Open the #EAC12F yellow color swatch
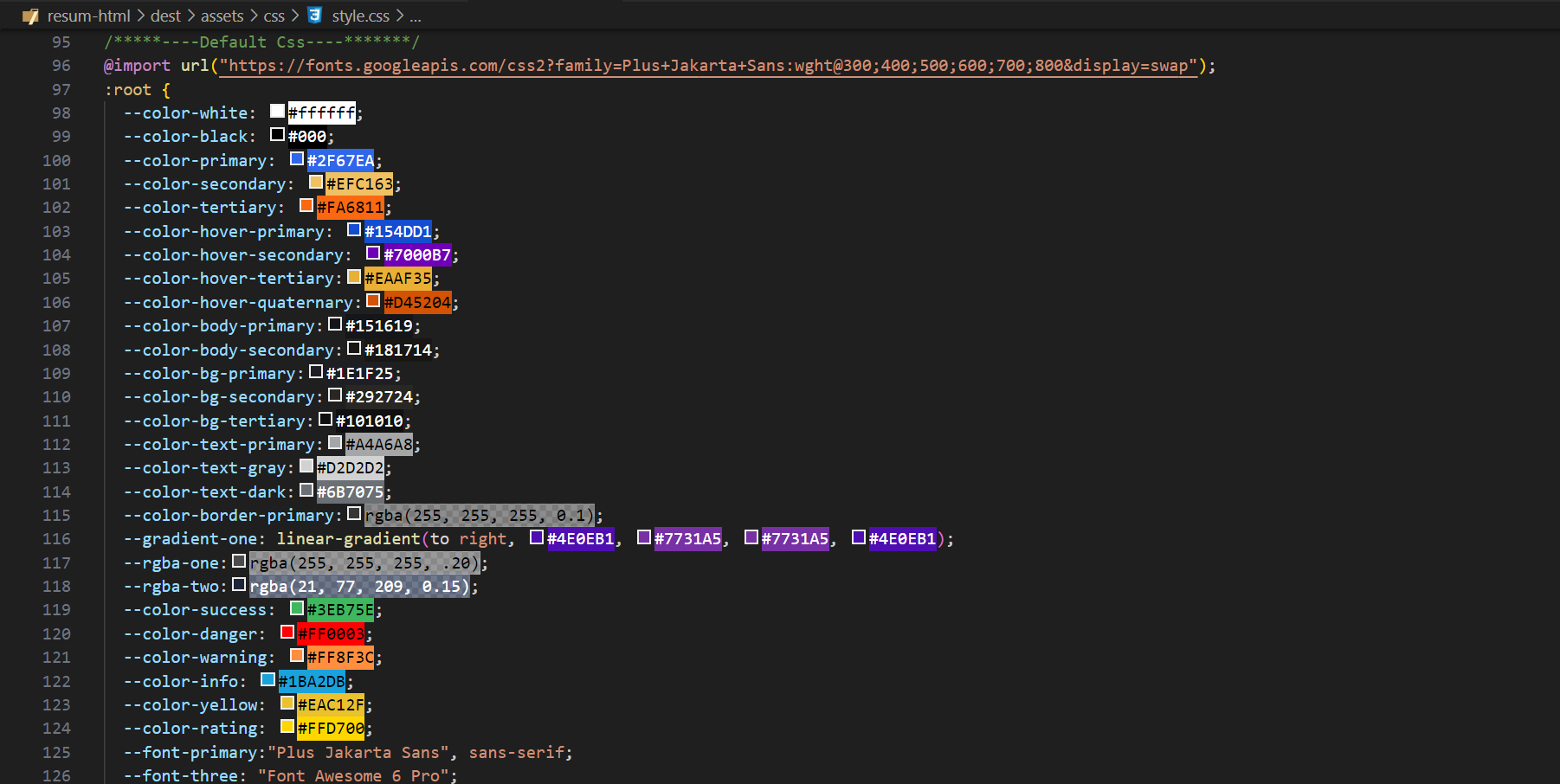 click(x=287, y=703)
